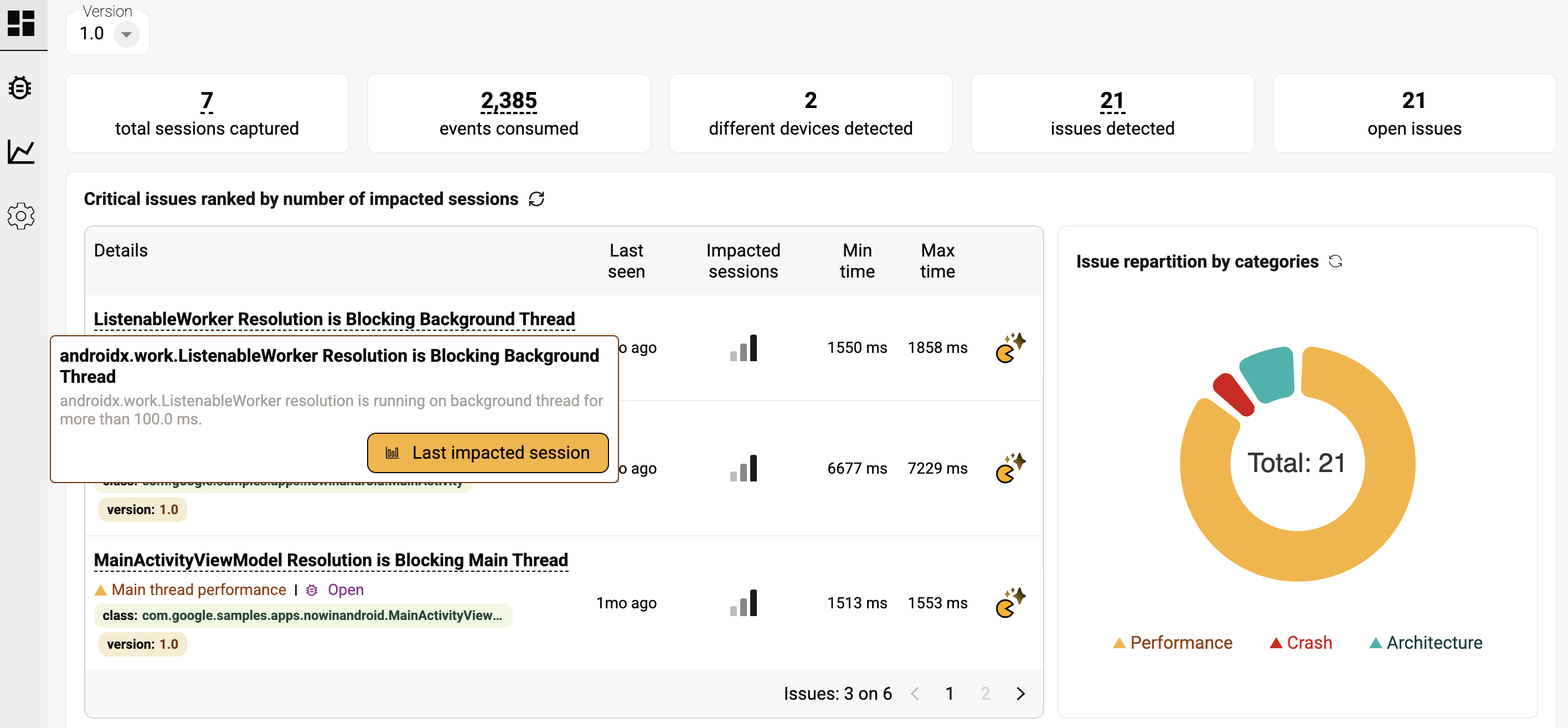Go to issues page 2
The image size is (1568, 728).
tap(985, 693)
